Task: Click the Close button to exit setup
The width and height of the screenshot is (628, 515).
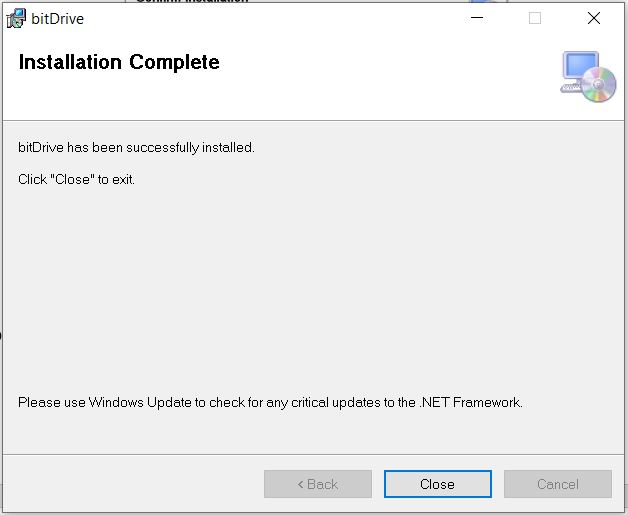Action: (437, 484)
